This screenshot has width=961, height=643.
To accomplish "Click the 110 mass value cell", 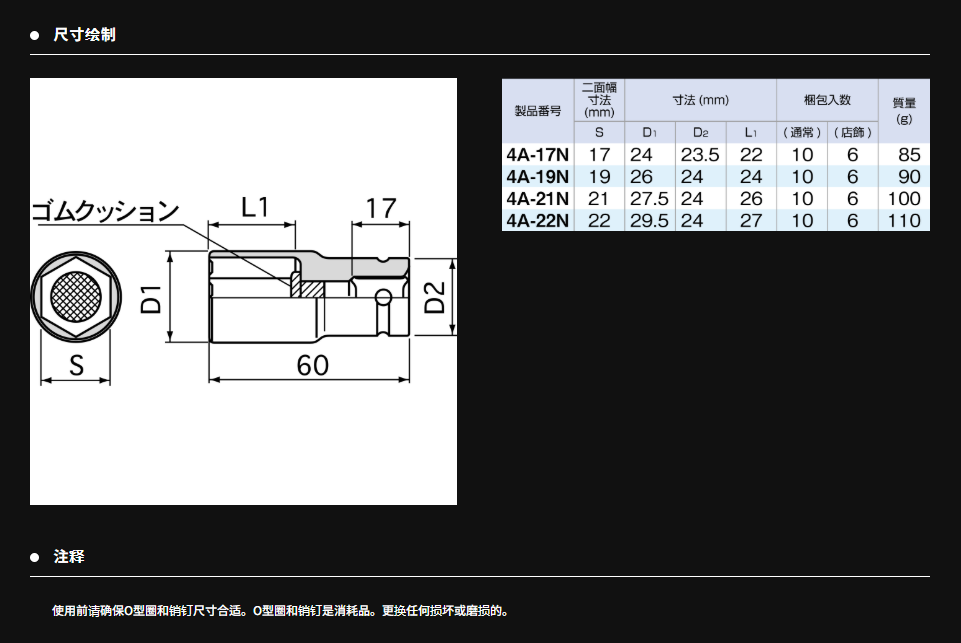I will (903, 220).
